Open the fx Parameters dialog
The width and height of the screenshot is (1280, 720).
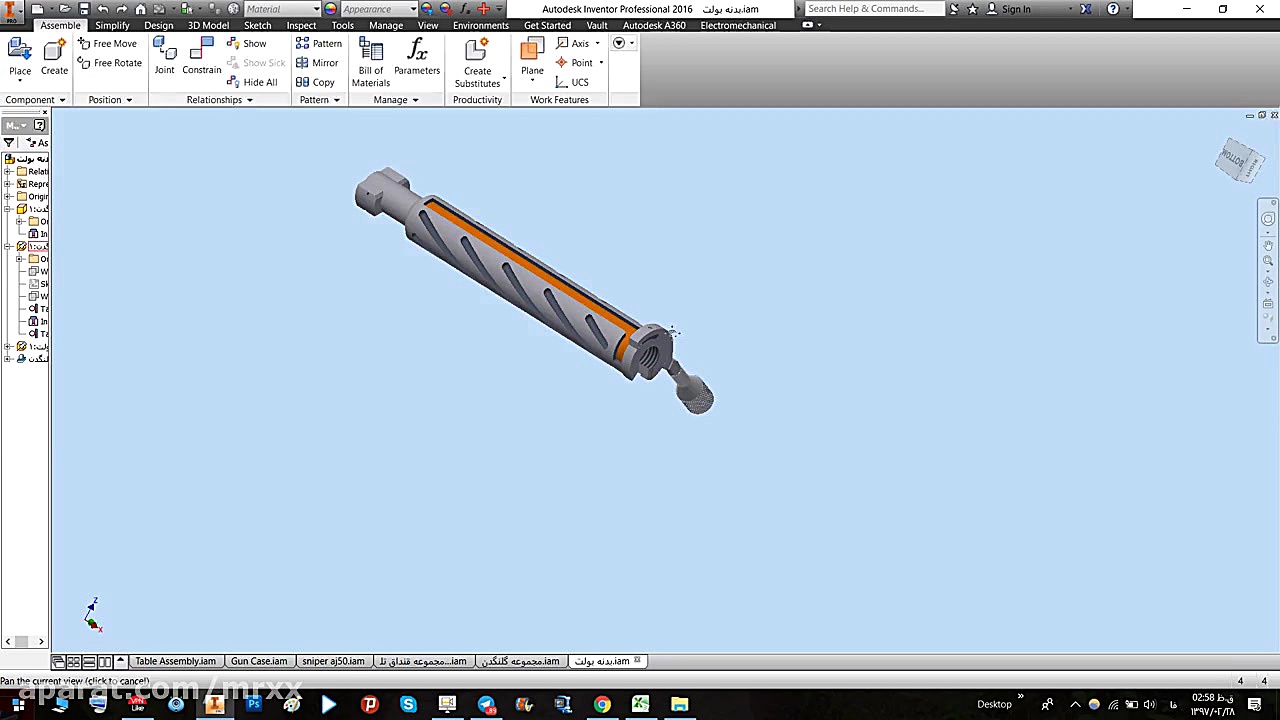(417, 57)
